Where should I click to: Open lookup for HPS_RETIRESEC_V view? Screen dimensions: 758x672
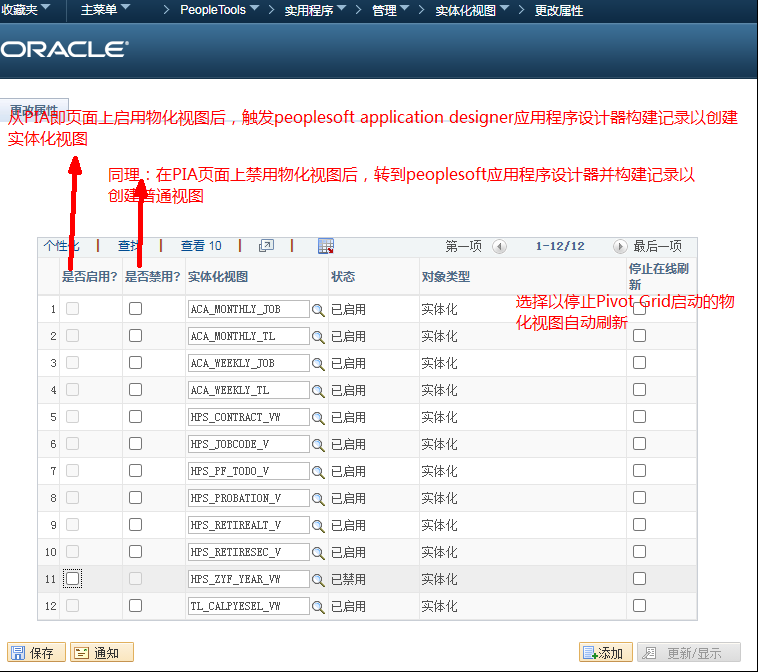[x=318, y=553]
